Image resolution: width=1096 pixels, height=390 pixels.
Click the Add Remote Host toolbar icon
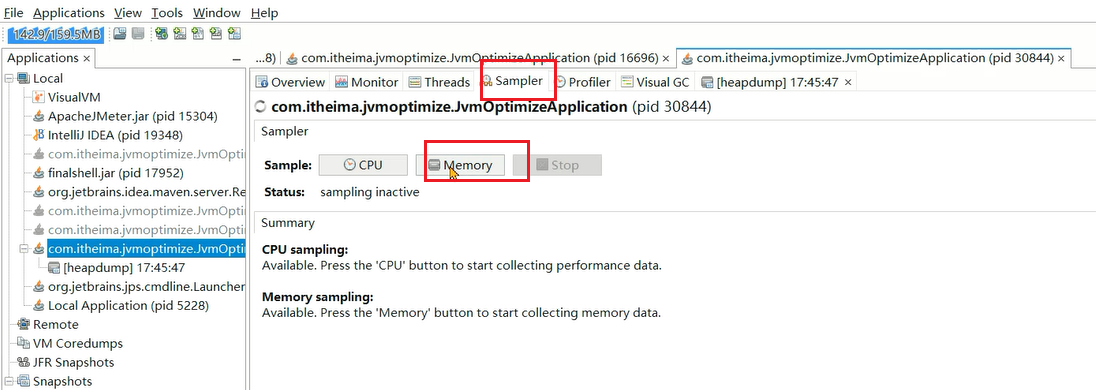[x=180, y=34]
